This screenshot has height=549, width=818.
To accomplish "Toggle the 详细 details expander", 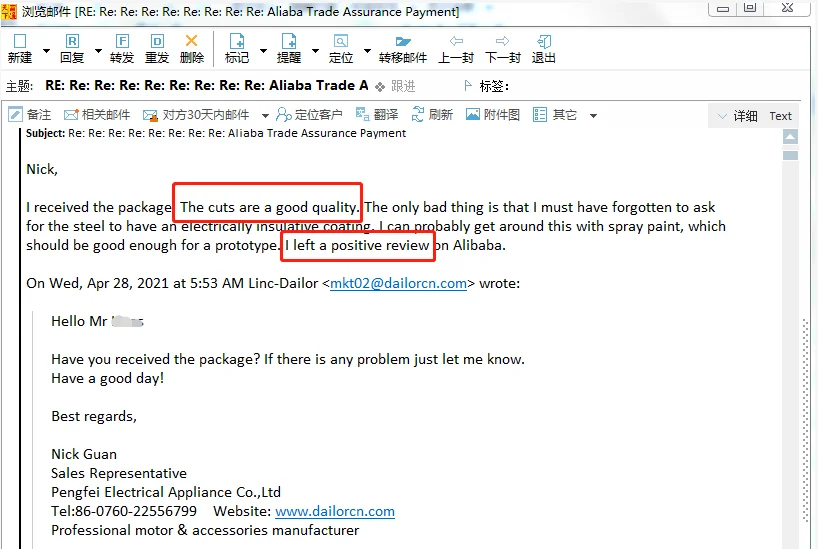I will click(x=737, y=116).
